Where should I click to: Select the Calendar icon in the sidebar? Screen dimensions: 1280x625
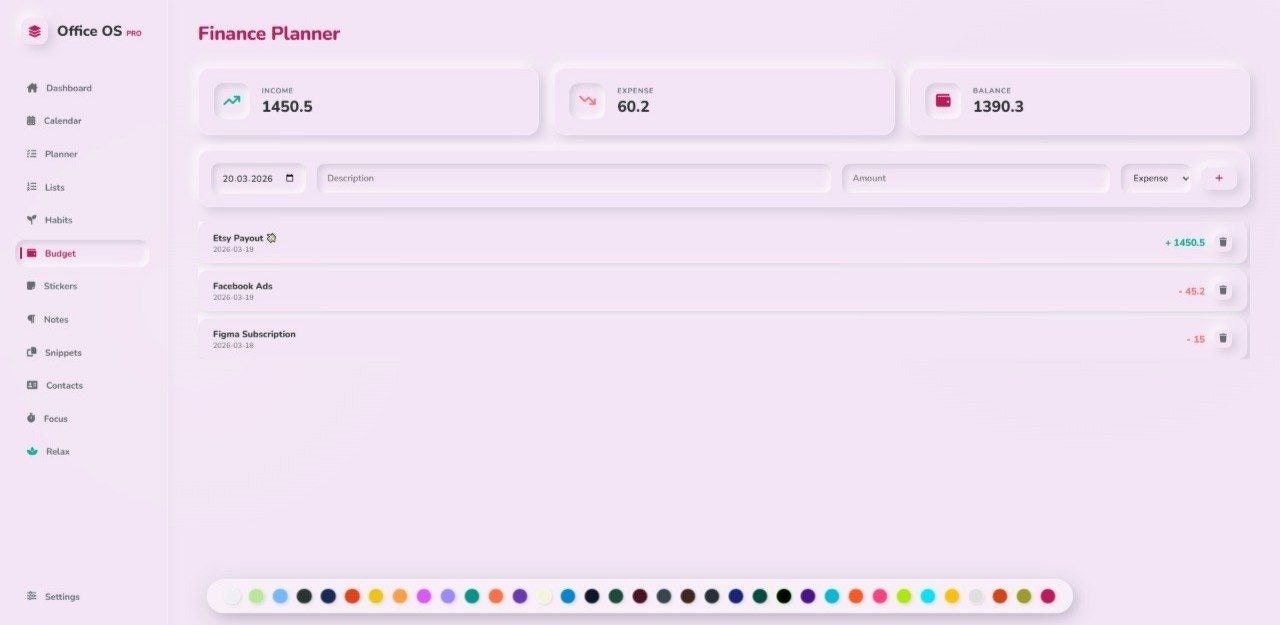click(33, 120)
